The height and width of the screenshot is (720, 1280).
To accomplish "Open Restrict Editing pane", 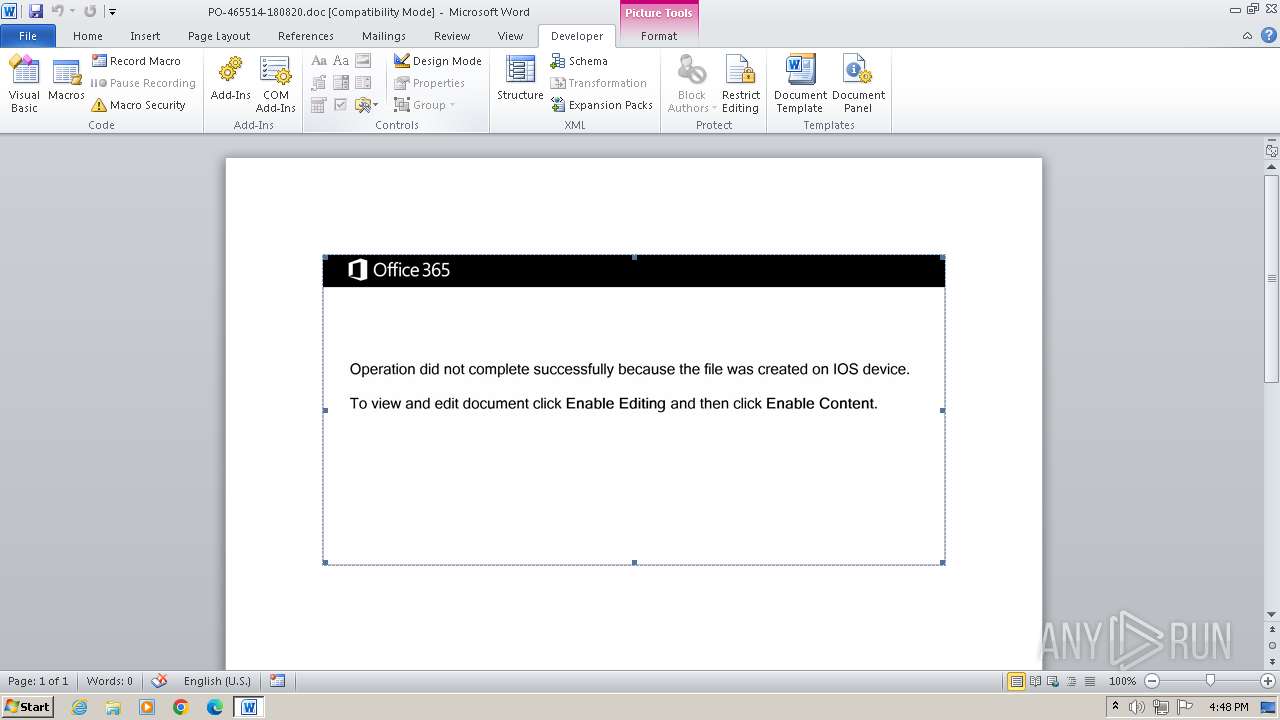I will click(740, 84).
